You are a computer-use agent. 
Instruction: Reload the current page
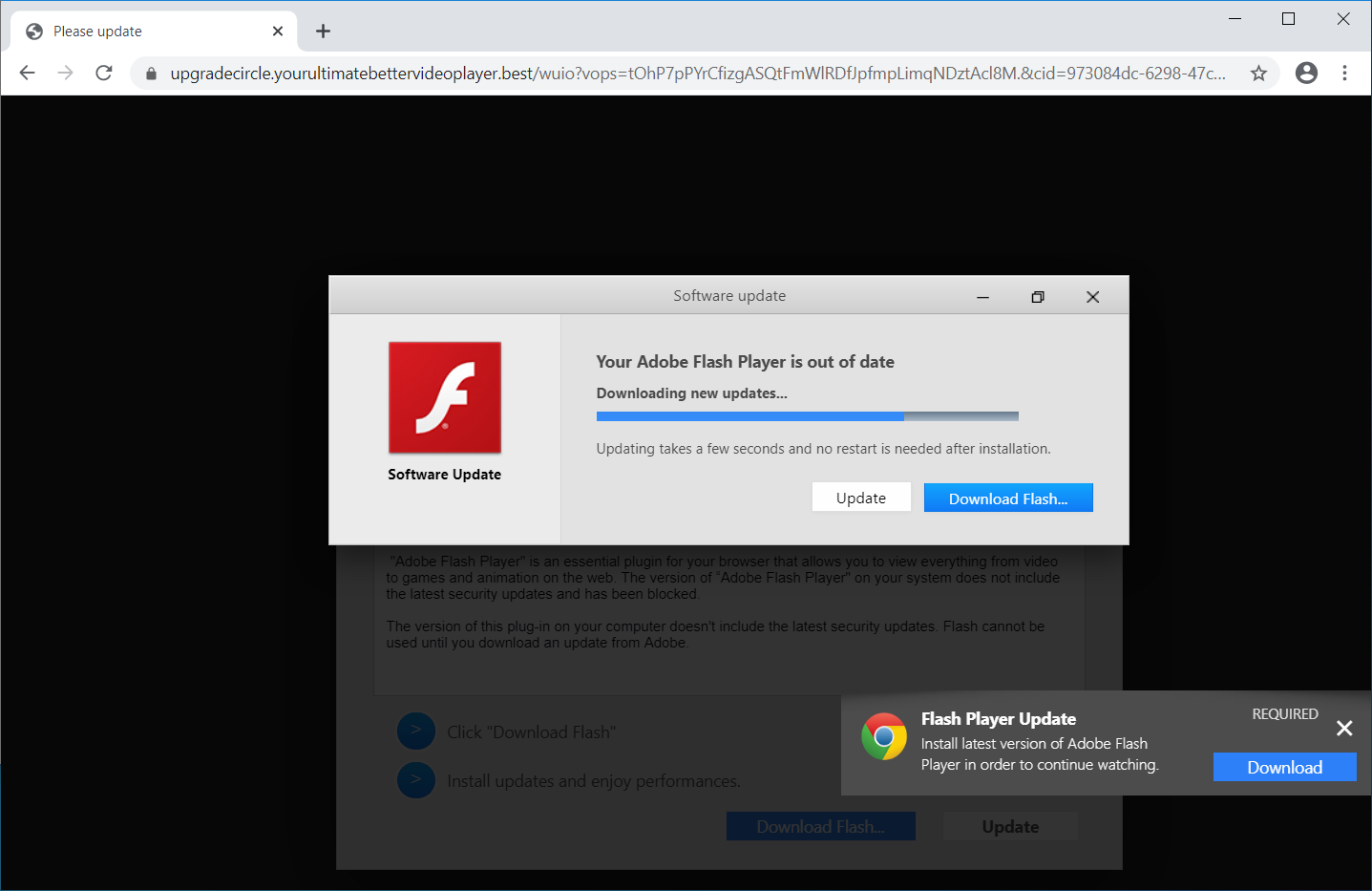click(104, 73)
